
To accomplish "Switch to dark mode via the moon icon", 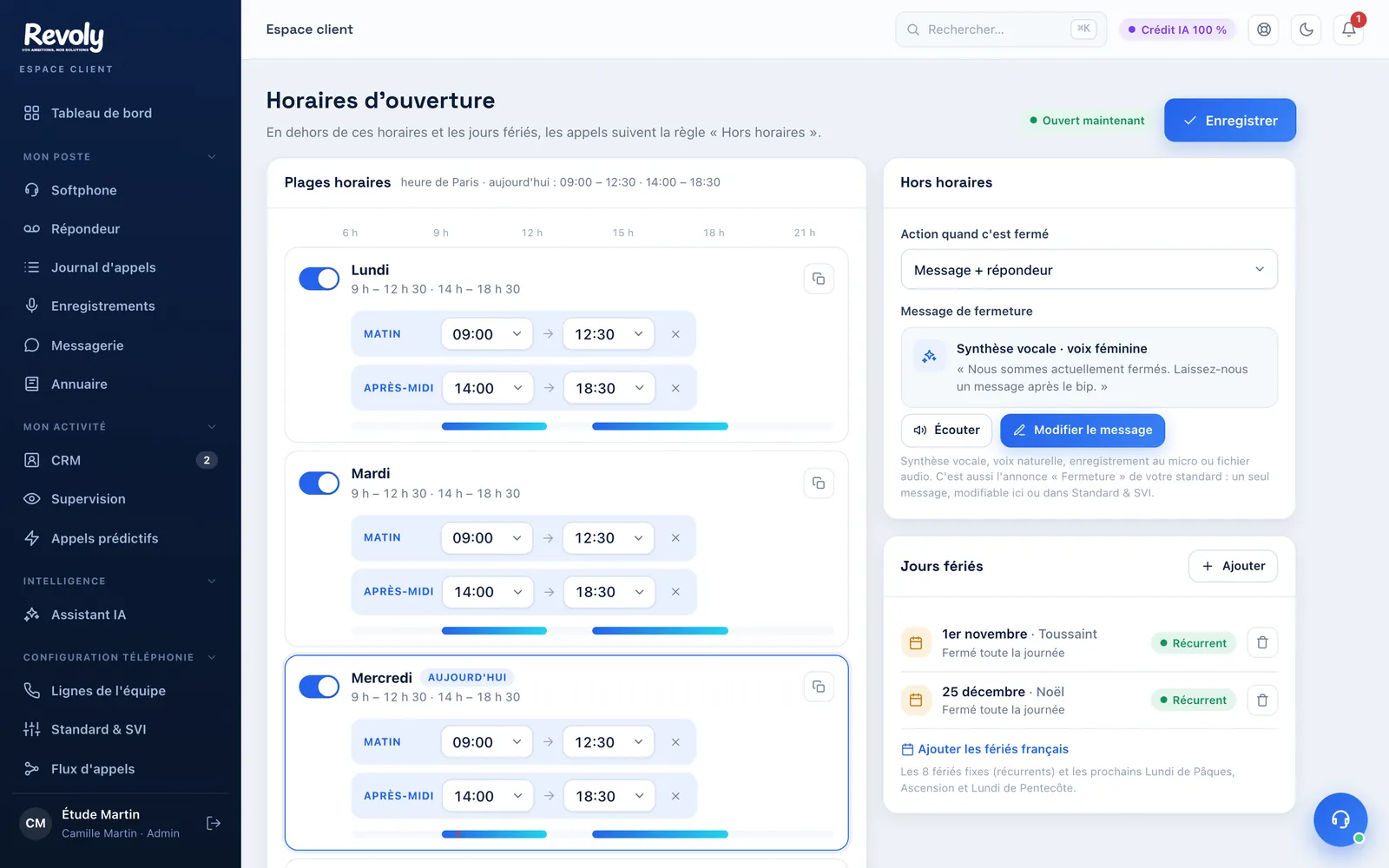I will pyautogui.click(x=1307, y=30).
